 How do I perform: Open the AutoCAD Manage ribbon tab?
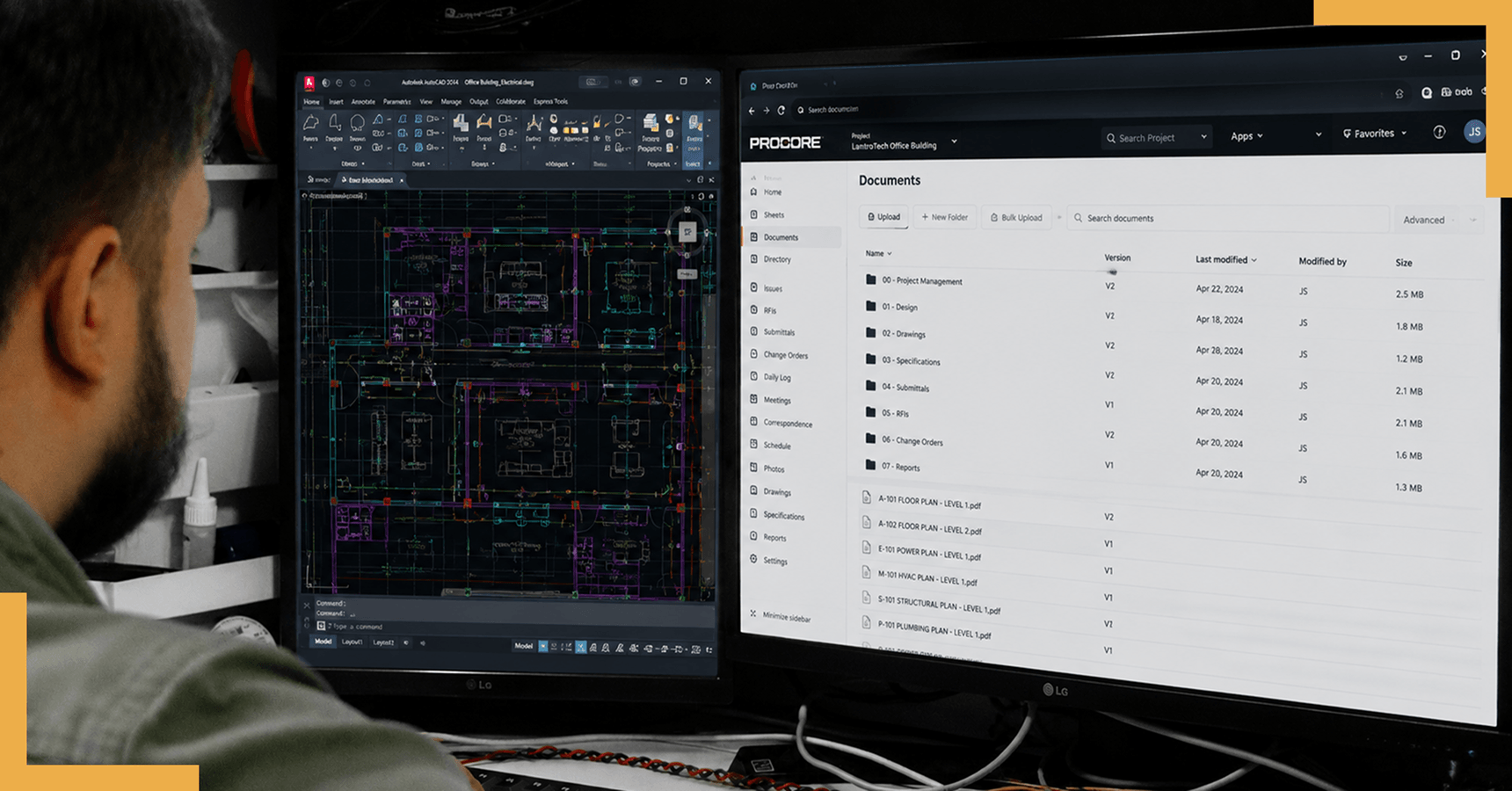coord(451,102)
